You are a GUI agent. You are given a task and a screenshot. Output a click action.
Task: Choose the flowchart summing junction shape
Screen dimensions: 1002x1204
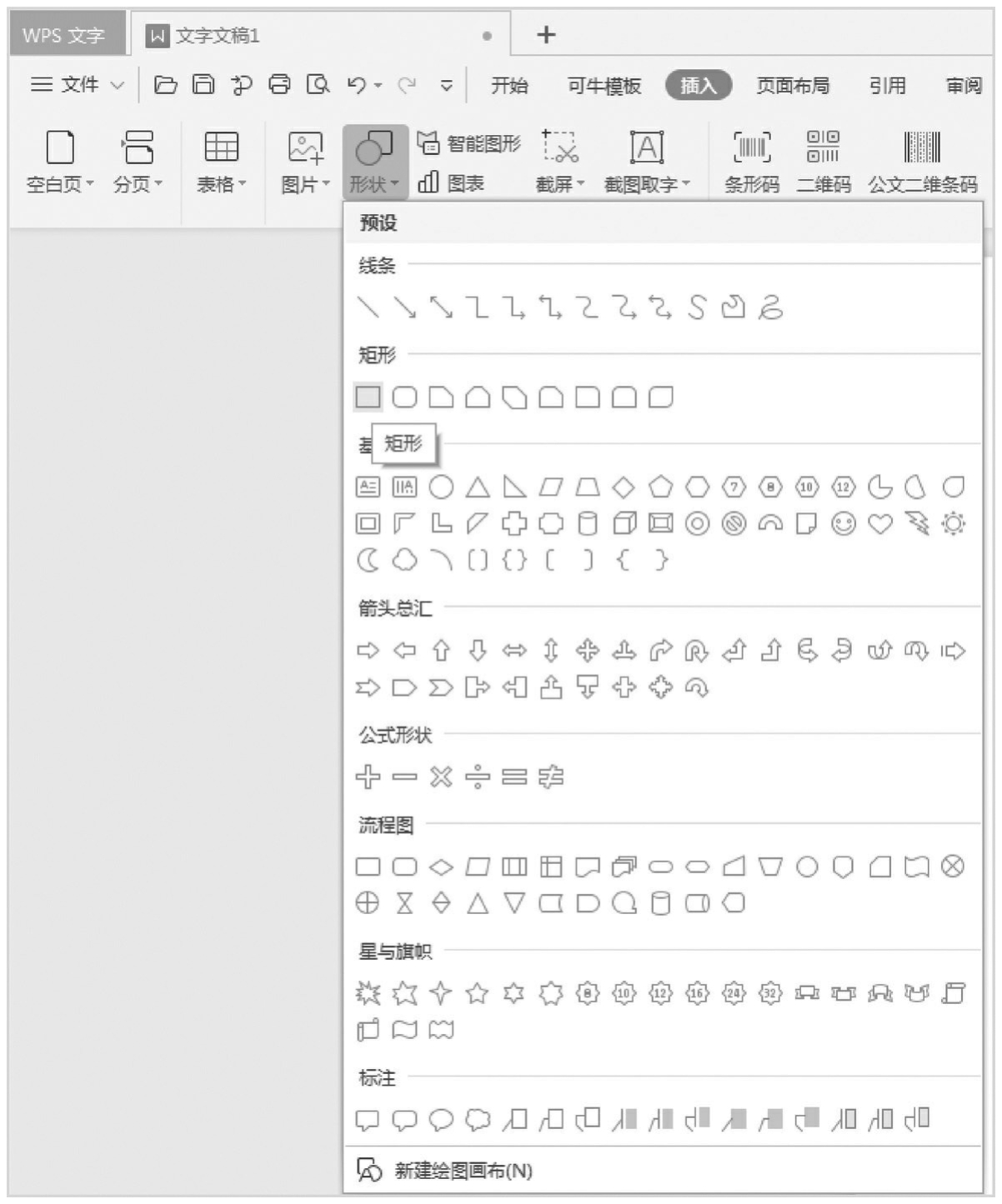[954, 867]
